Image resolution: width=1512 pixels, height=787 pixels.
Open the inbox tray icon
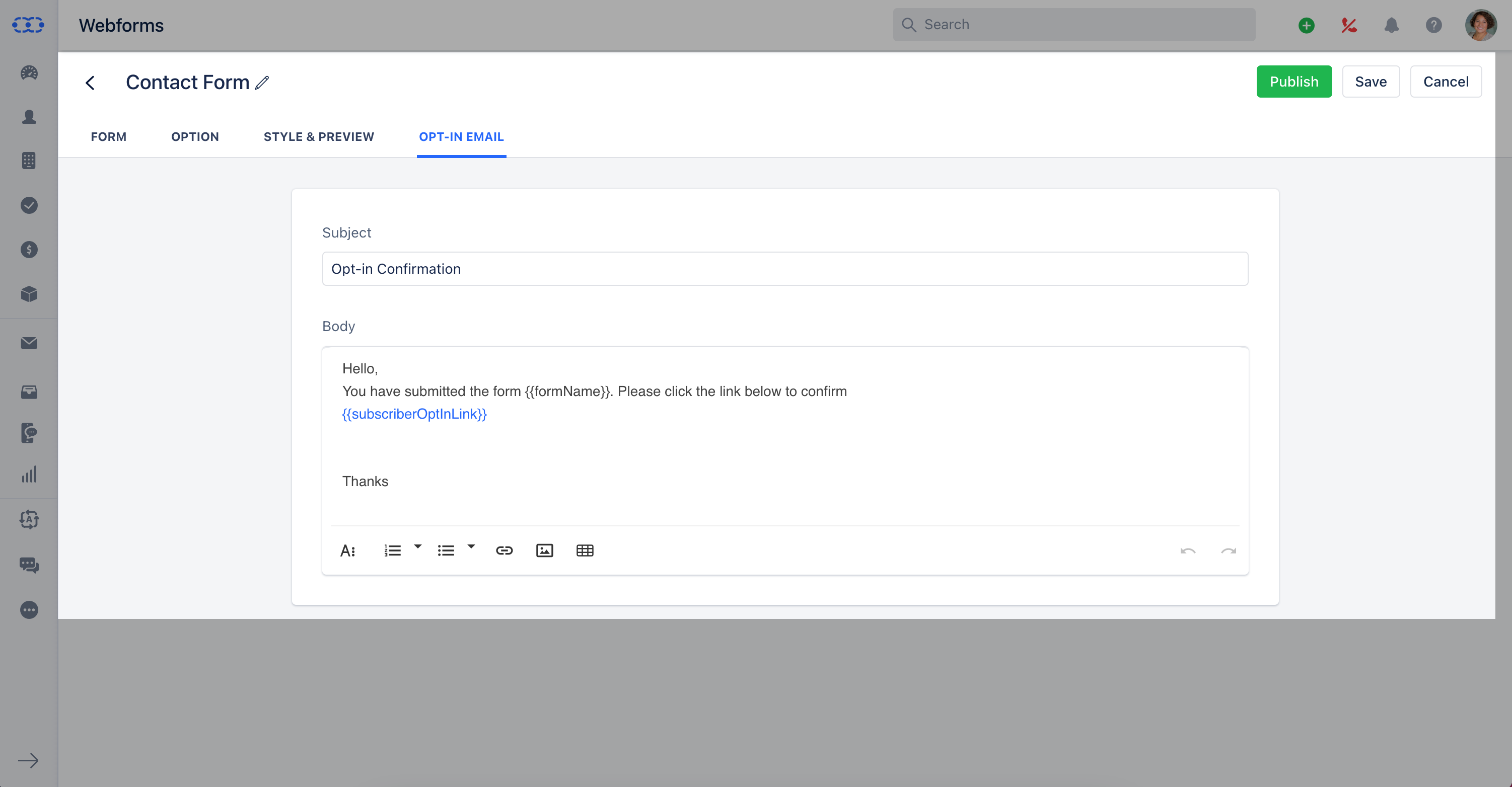(29, 392)
